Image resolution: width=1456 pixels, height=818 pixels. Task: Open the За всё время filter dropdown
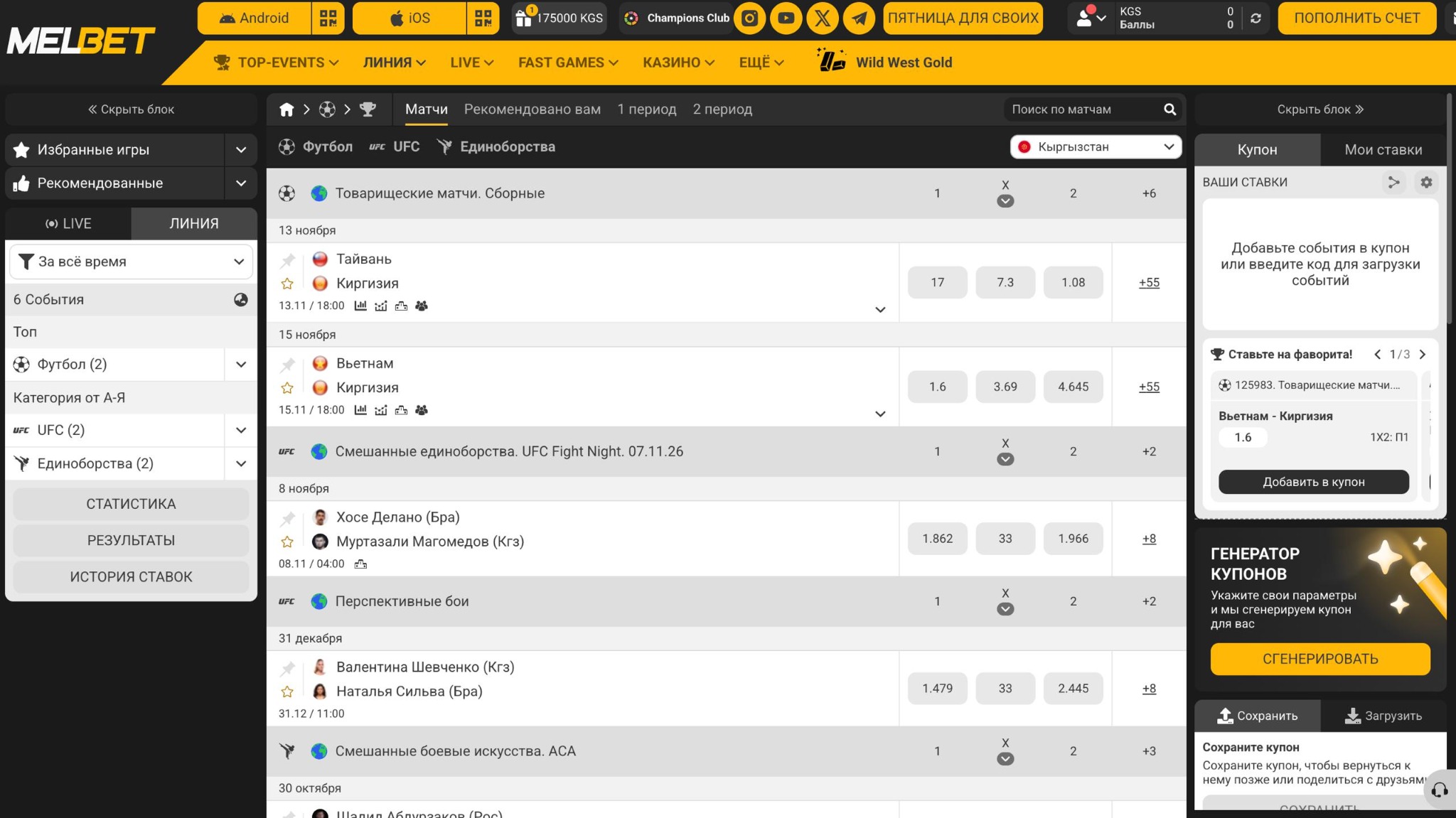click(132, 262)
